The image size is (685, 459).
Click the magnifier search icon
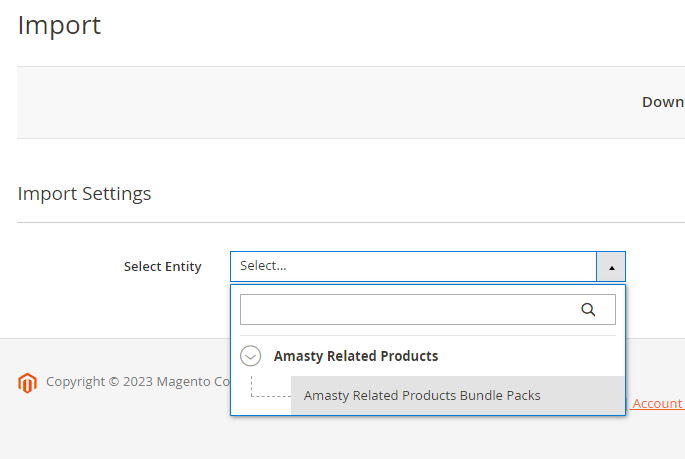coord(588,310)
